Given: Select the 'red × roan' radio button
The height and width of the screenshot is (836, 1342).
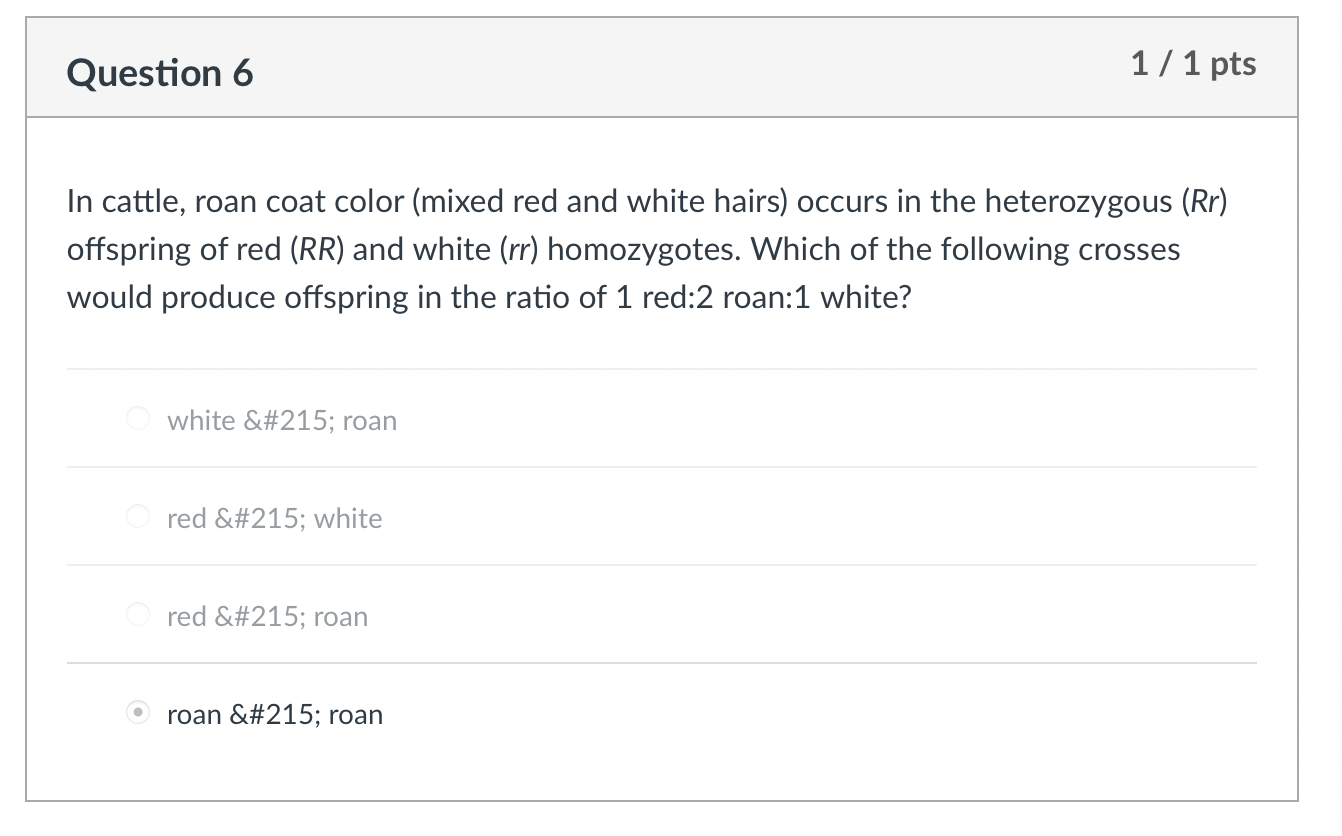Looking at the screenshot, I should click(137, 614).
